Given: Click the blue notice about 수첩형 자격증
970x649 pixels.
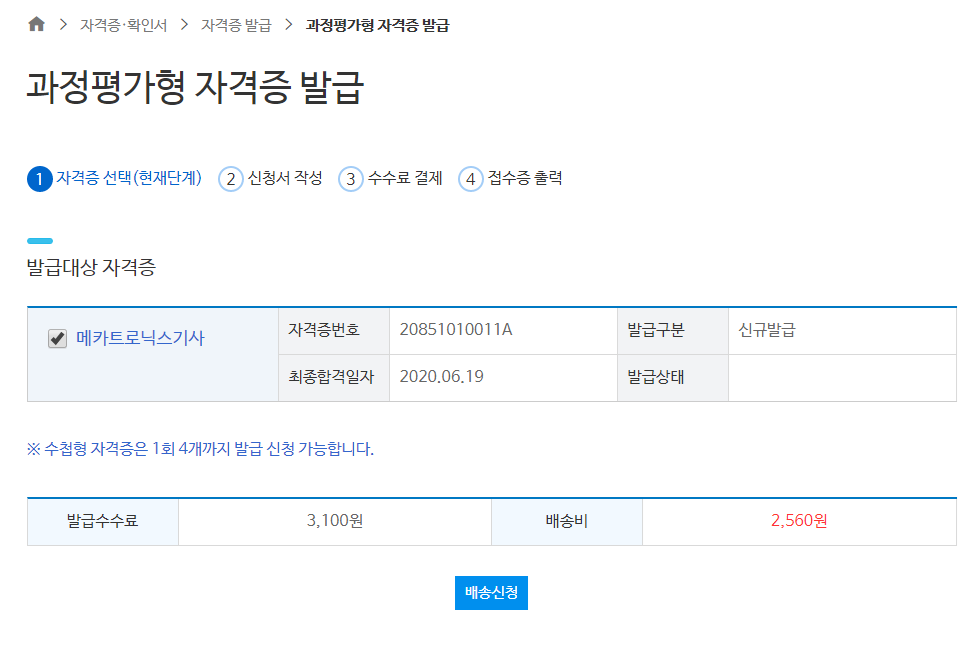Looking at the screenshot, I should click(x=200, y=449).
